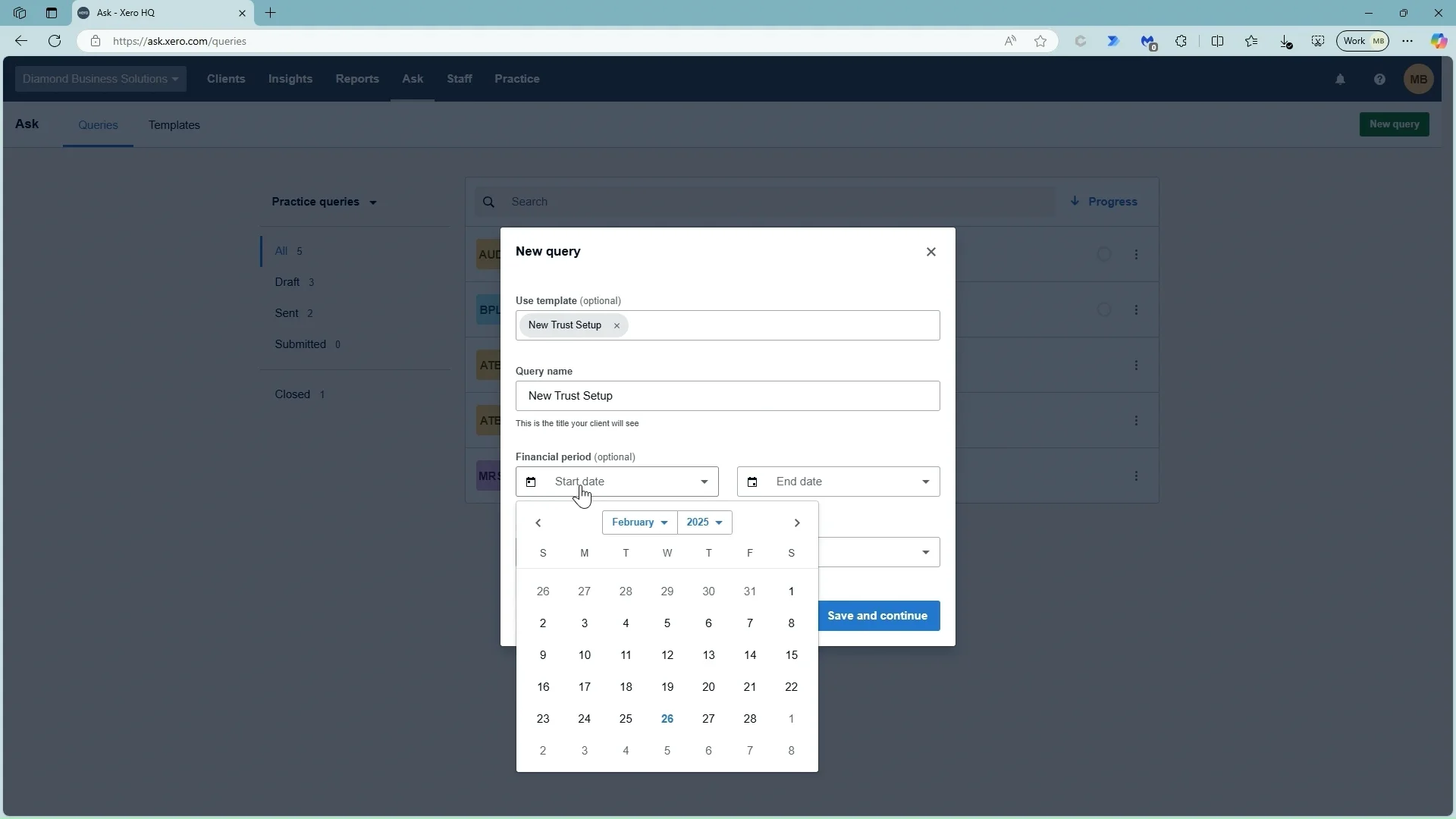Viewport: 1456px width, 819px height.
Task: Open the Insights menu item
Action: [290, 78]
